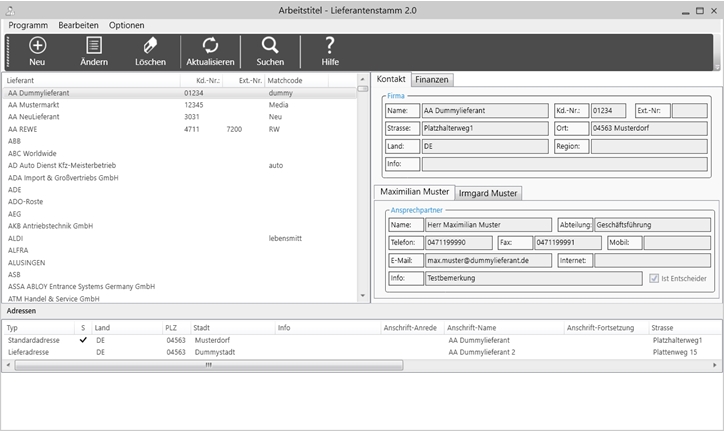Sort addresses by PLZ column header
Image resolution: width=724 pixels, height=434 pixels.
click(x=173, y=327)
